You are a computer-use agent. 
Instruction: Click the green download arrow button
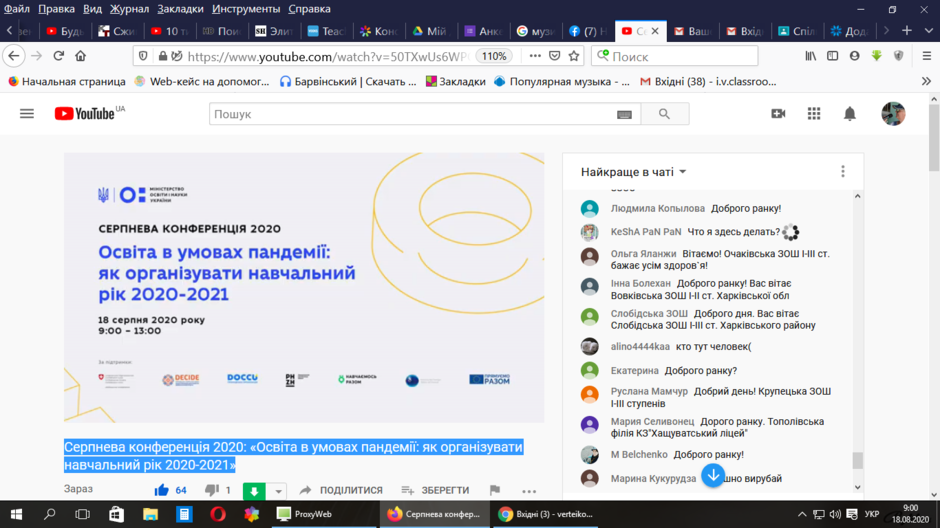pos(254,491)
